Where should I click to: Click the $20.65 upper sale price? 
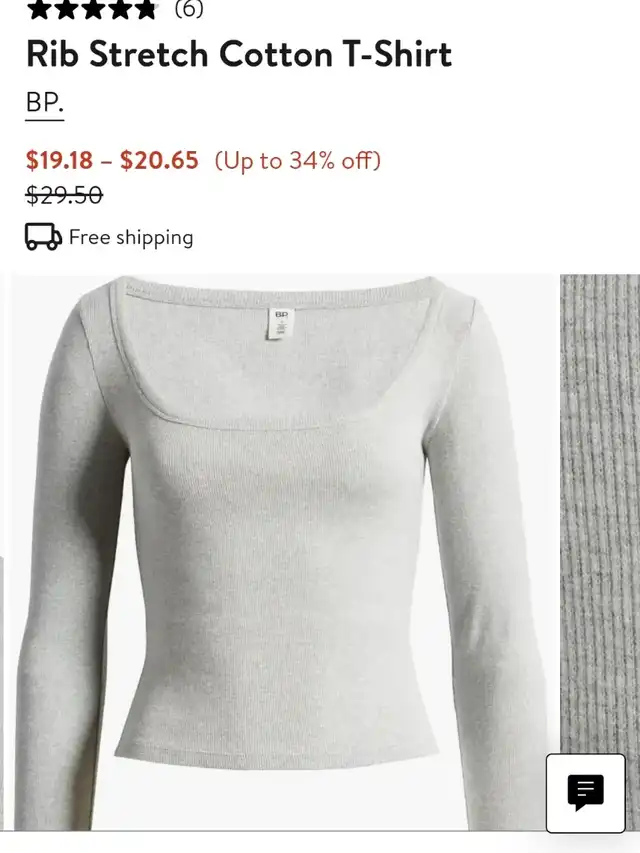tap(159, 160)
